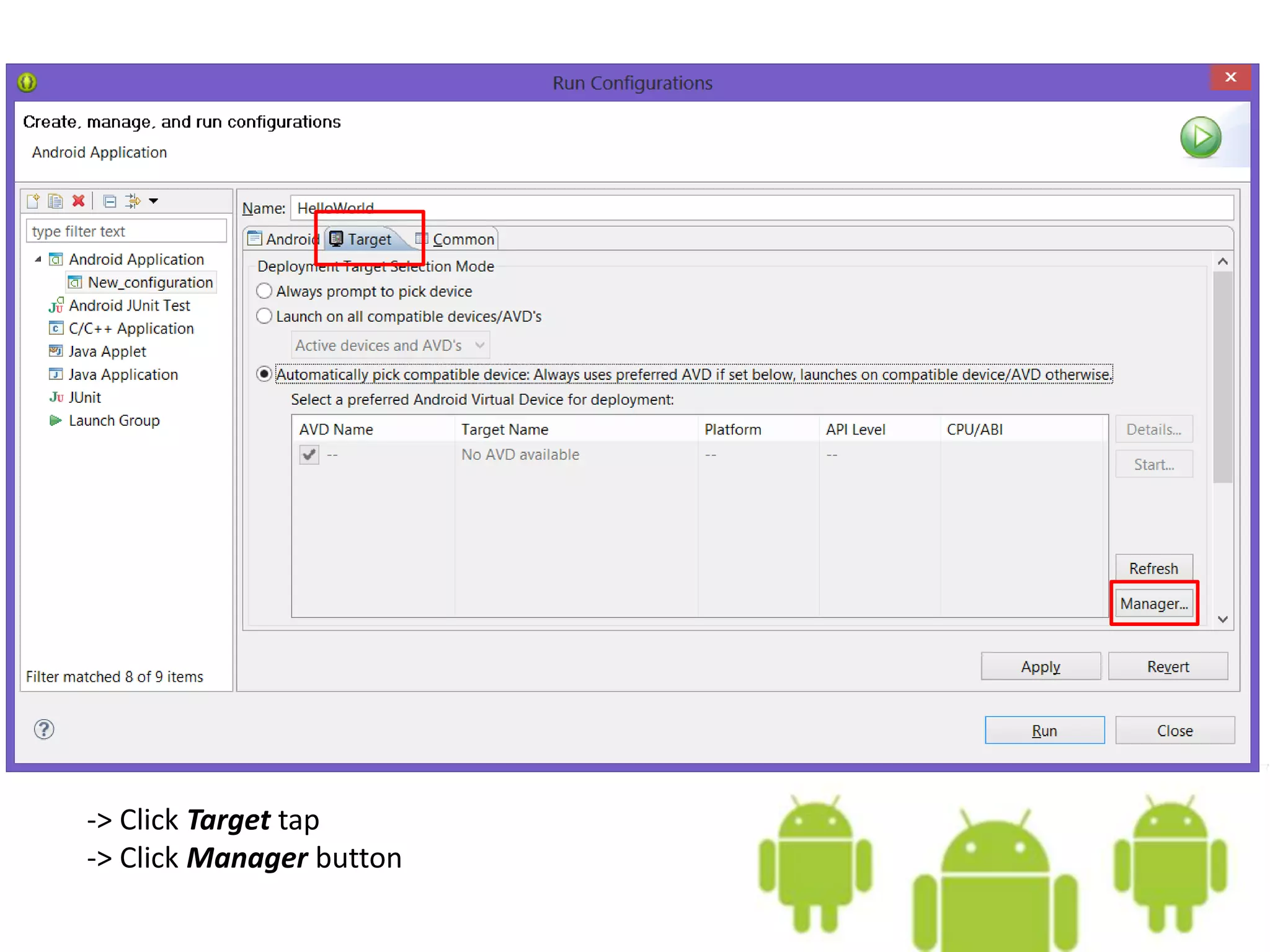1270x952 pixels.
Task: Click the Close button
Action: pos(1175,731)
